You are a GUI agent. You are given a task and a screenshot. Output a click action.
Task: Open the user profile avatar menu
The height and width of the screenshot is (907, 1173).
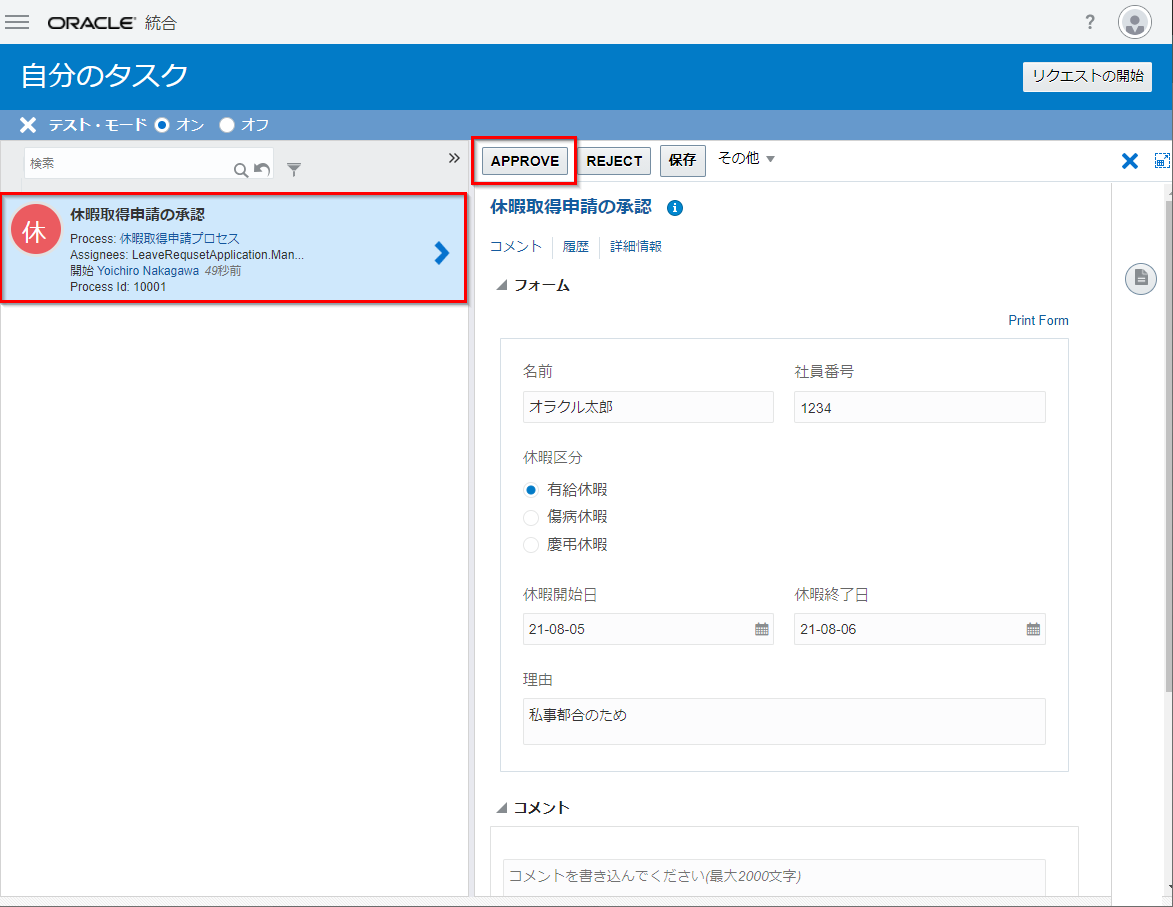point(1135,22)
